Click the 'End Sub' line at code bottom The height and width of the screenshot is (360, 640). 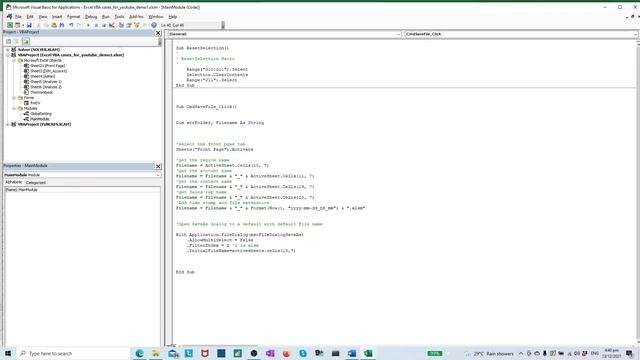(185, 272)
